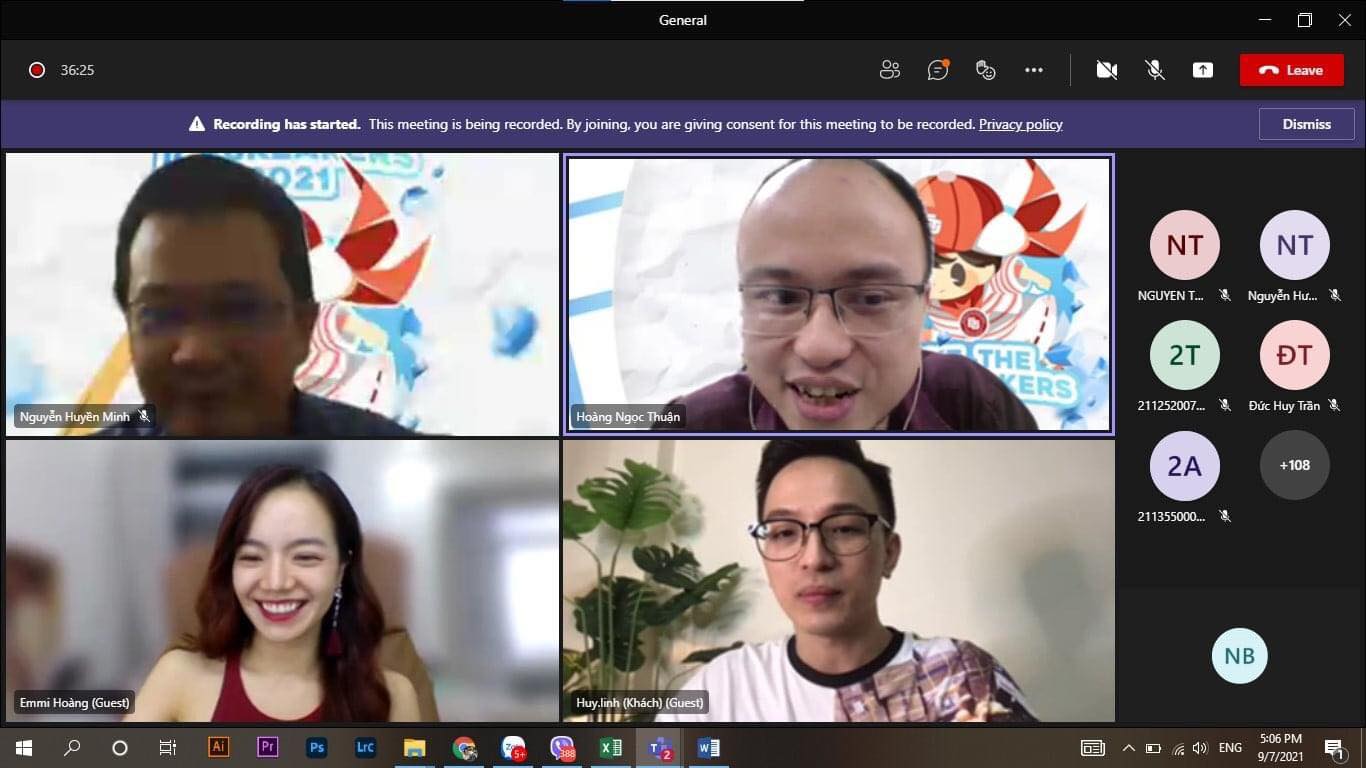Show the +108 more participants
This screenshot has height=768, width=1366.
click(1295, 465)
